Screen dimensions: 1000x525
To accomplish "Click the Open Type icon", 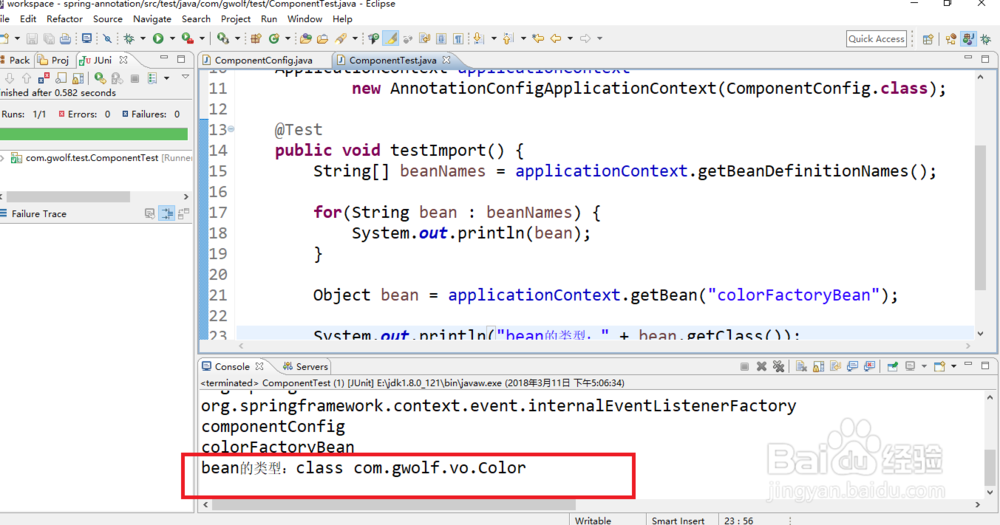I will [305, 39].
